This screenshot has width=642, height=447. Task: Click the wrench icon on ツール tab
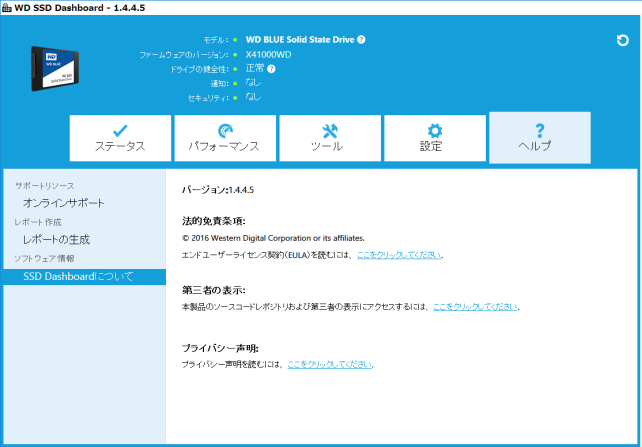tap(330, 131)
